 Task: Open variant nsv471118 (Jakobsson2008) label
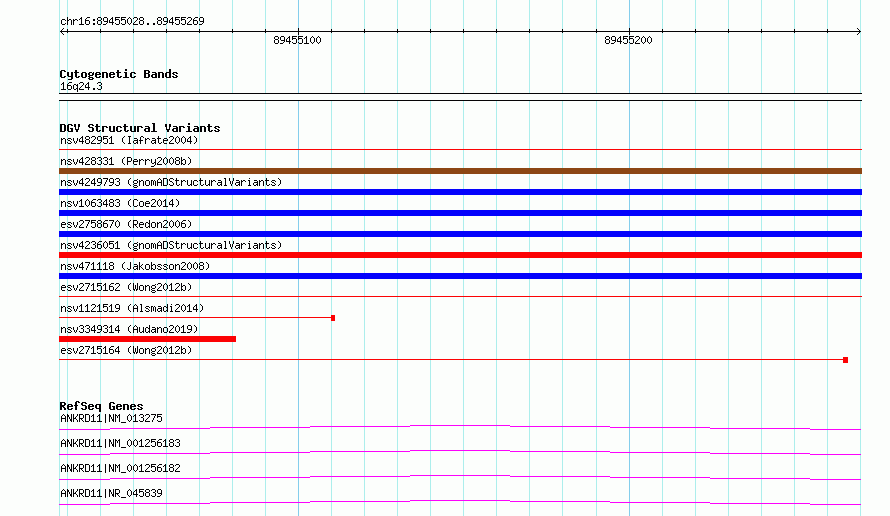[x=135, y=266]
